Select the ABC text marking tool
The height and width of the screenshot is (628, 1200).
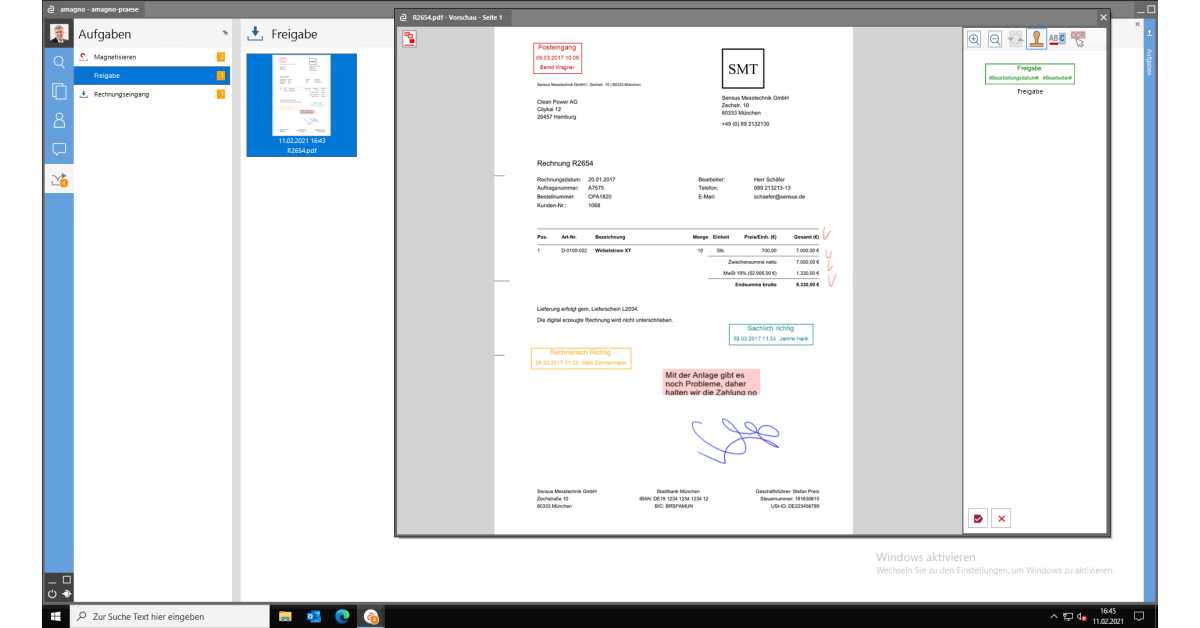click(x=1057, y=39)
